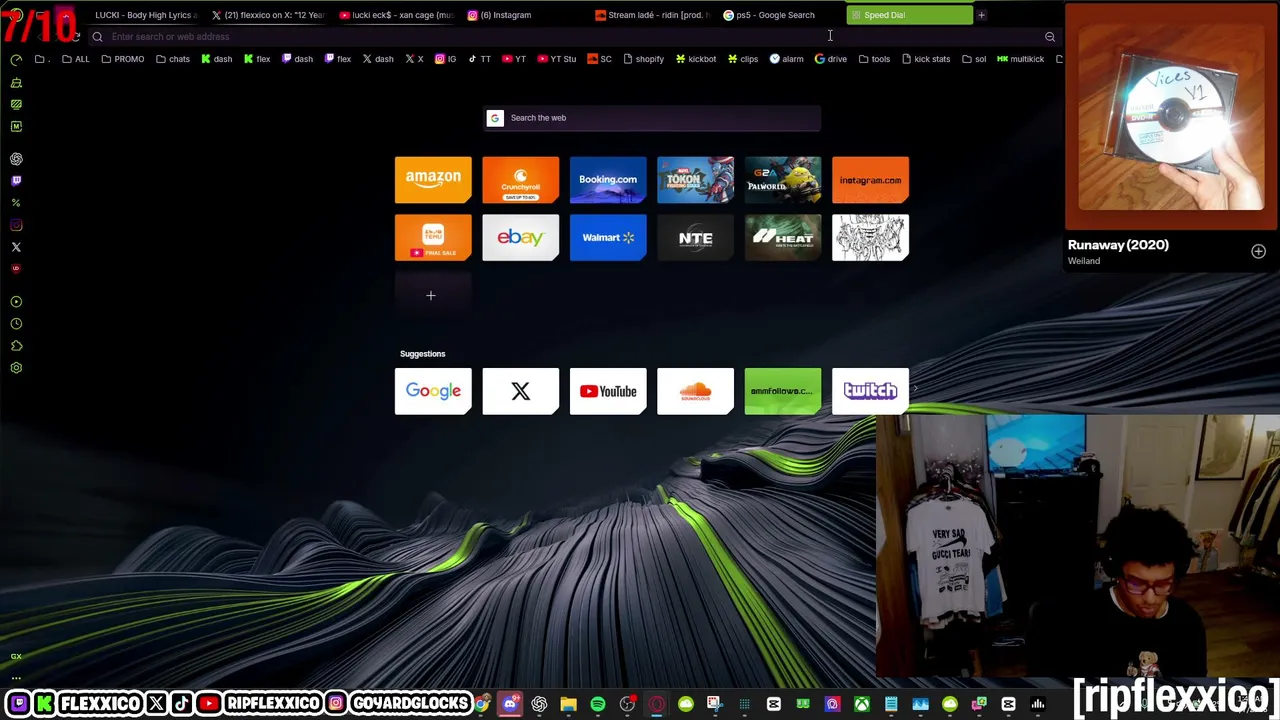Image resolution: width=1280 pixels, height=720 pixels.
Task: Open the Walmart speed dial tile
Action: pyautogui.click(x=608, y=238)
